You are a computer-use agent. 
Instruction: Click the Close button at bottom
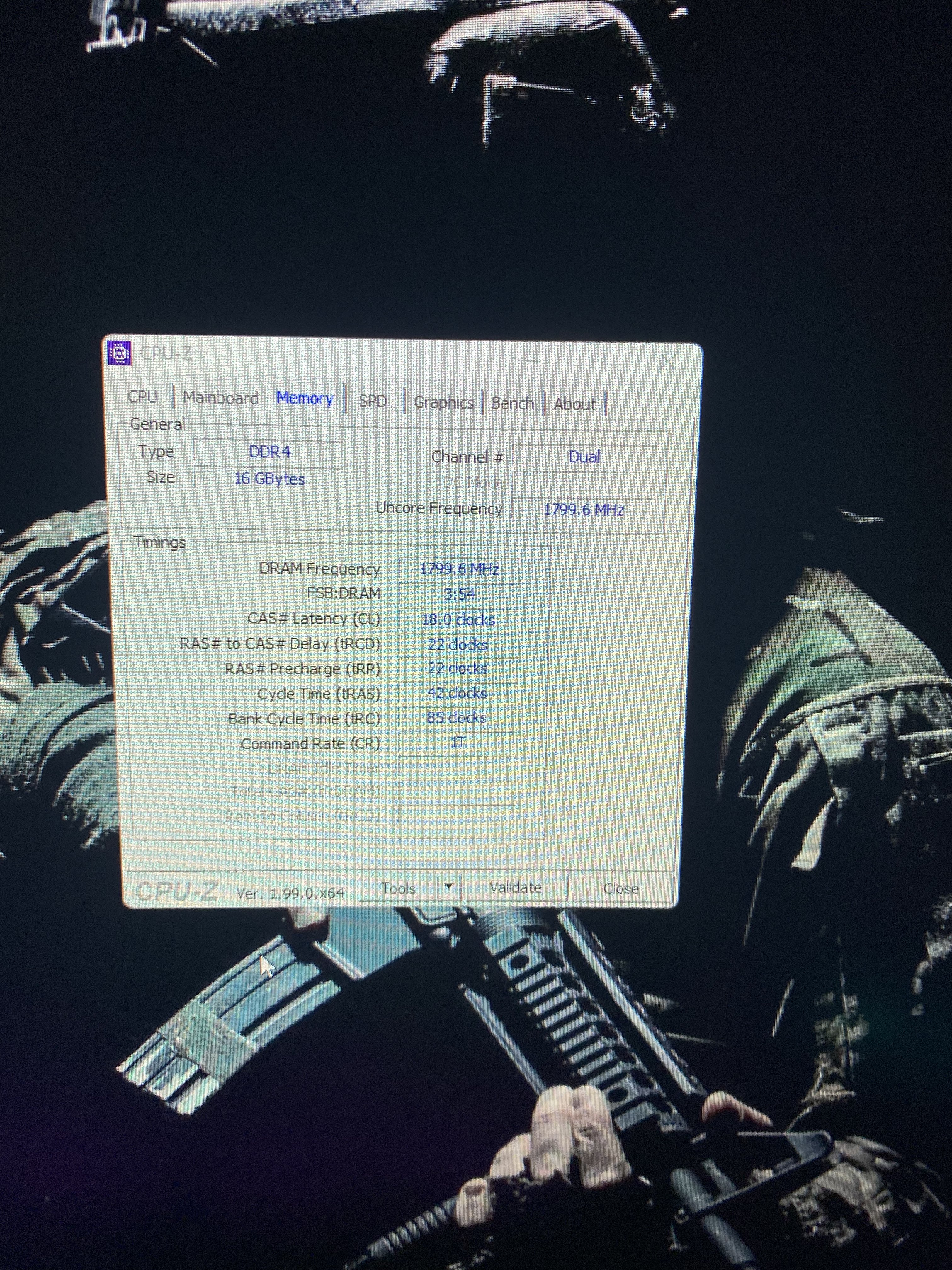[x=620, y=888]
